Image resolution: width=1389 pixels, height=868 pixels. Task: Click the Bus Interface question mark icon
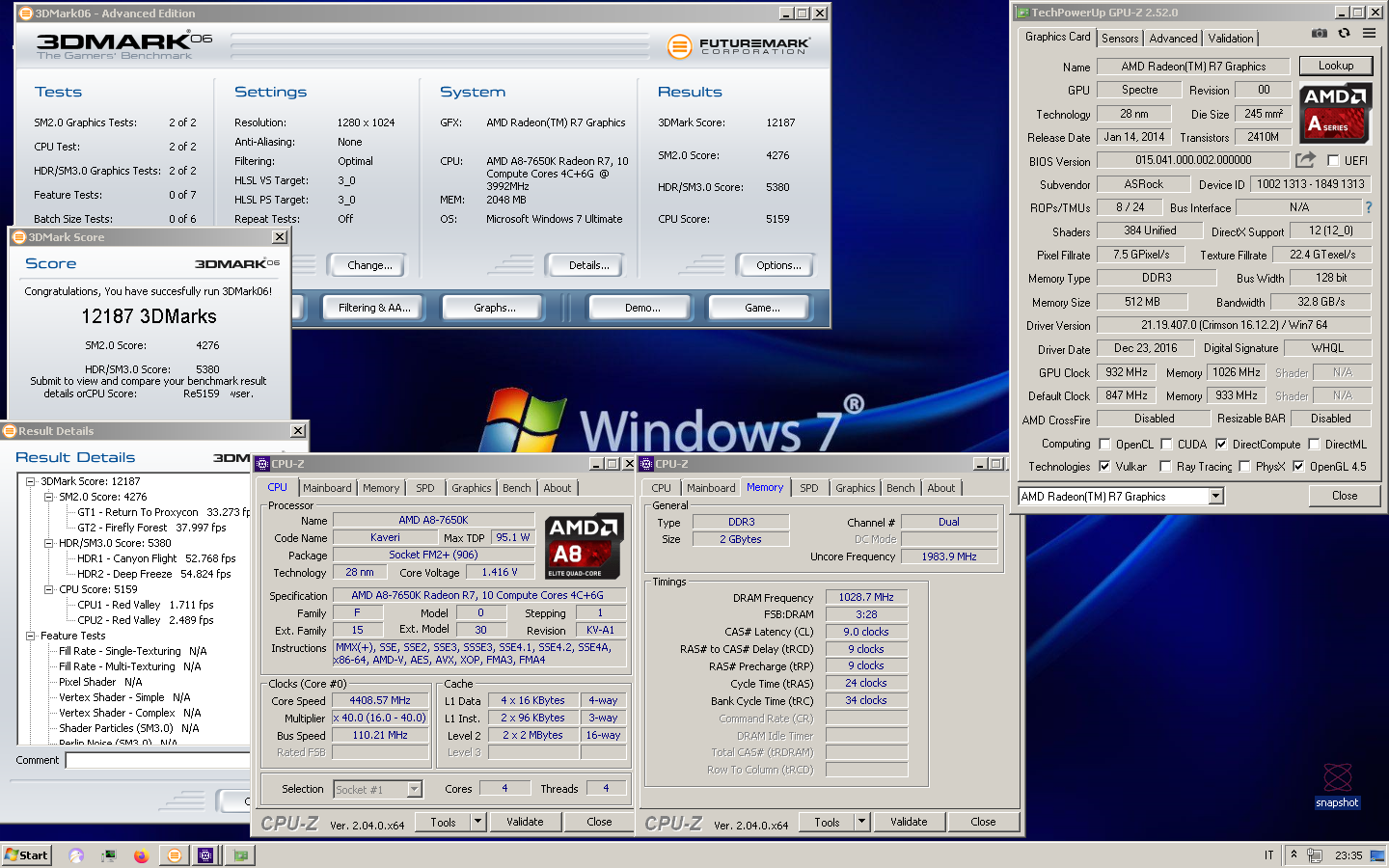[x=1368, y=207]
